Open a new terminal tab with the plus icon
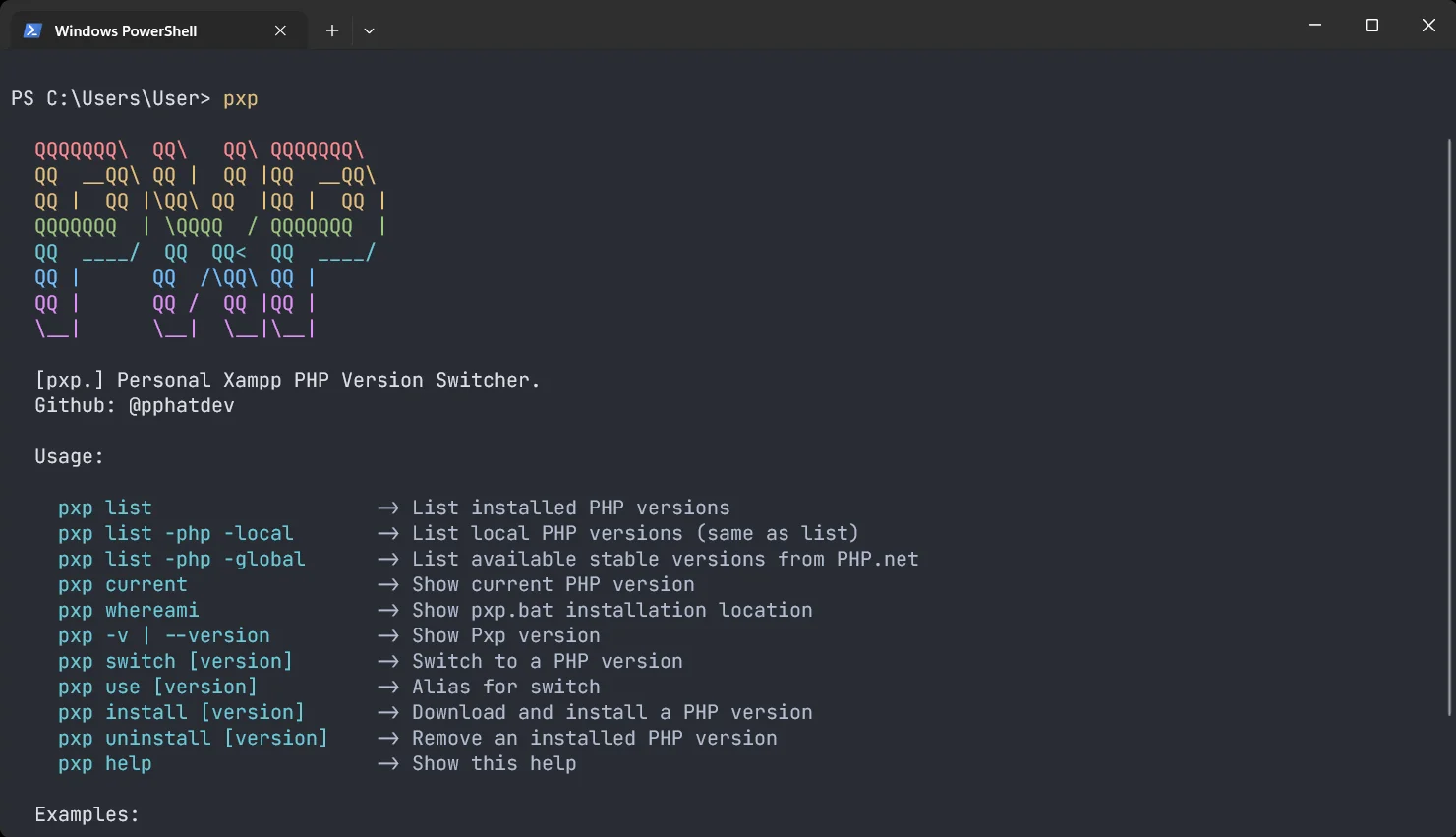 click(331, 30)
